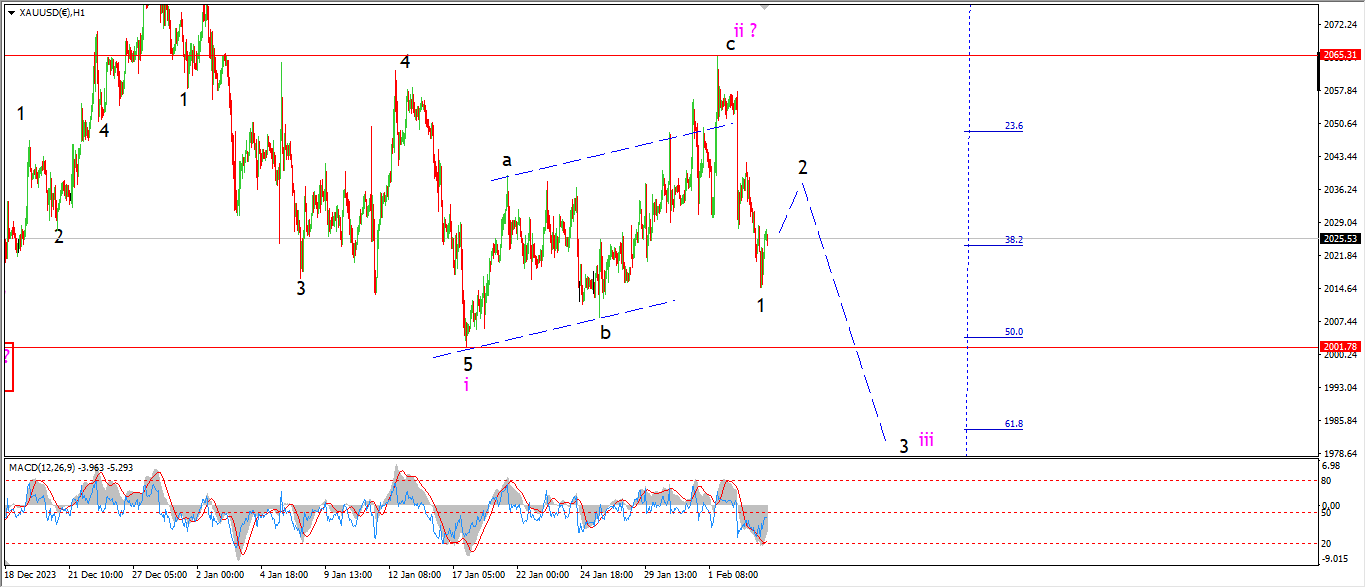The height and width of the screenshot is (588, 1366).
Task: Click the 61.8 Fibonacci level label
Action: 1013,424
